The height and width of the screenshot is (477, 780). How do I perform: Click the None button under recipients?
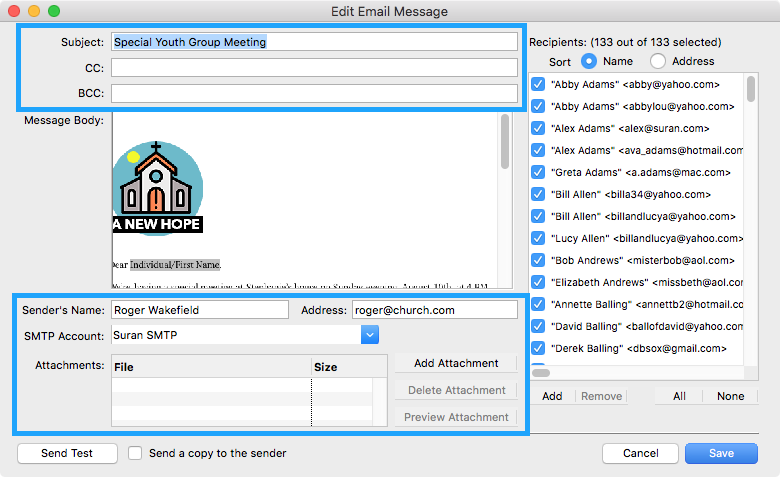coord(730,396)
